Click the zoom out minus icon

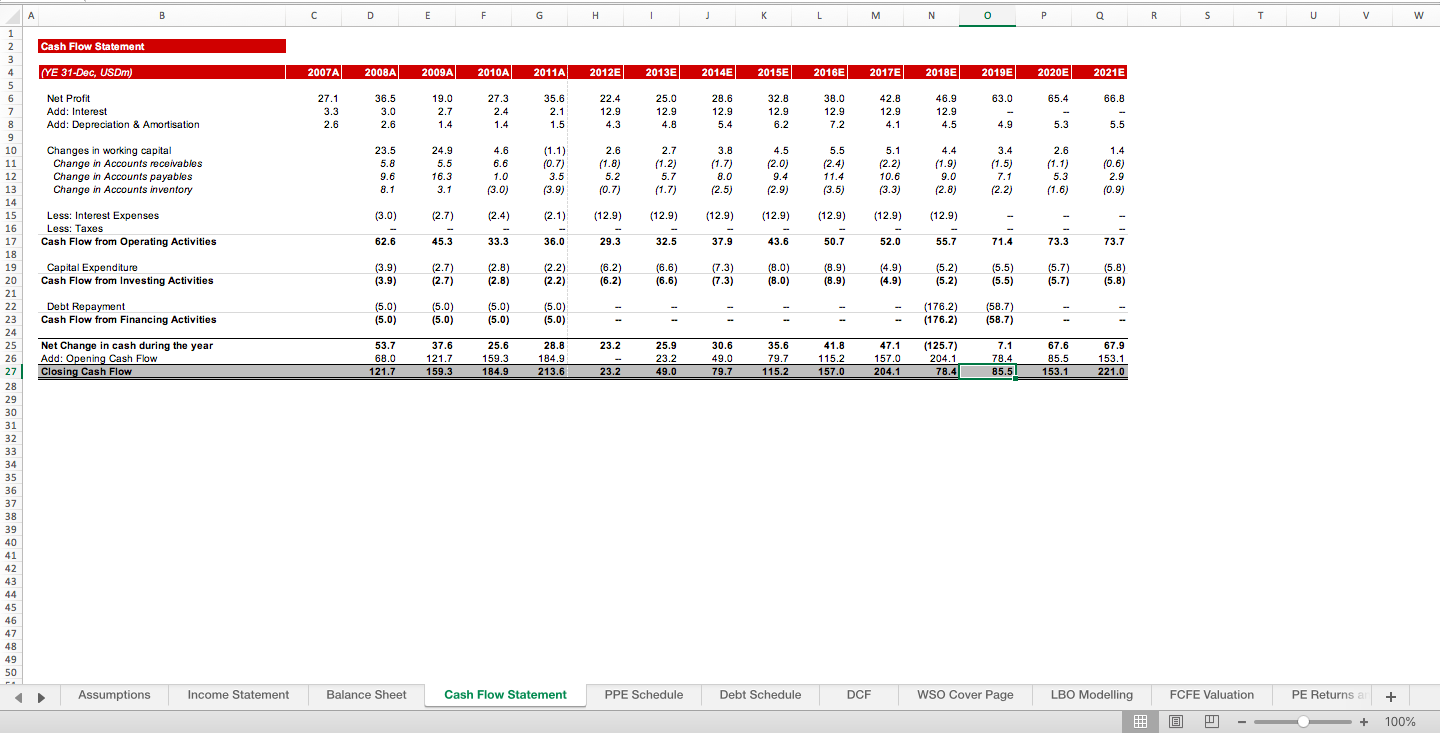click(x=1241, y=722)
